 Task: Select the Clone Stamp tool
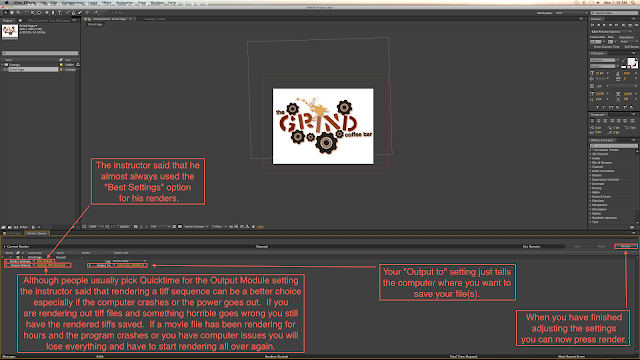(73, 13)
